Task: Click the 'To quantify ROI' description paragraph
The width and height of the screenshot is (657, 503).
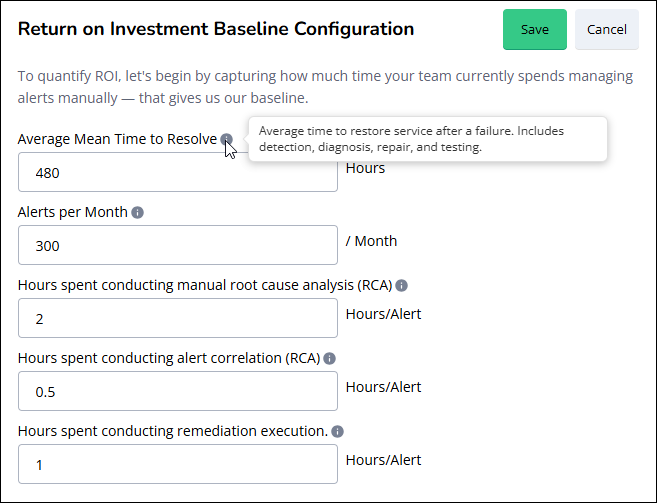Action: pos(325,87)
